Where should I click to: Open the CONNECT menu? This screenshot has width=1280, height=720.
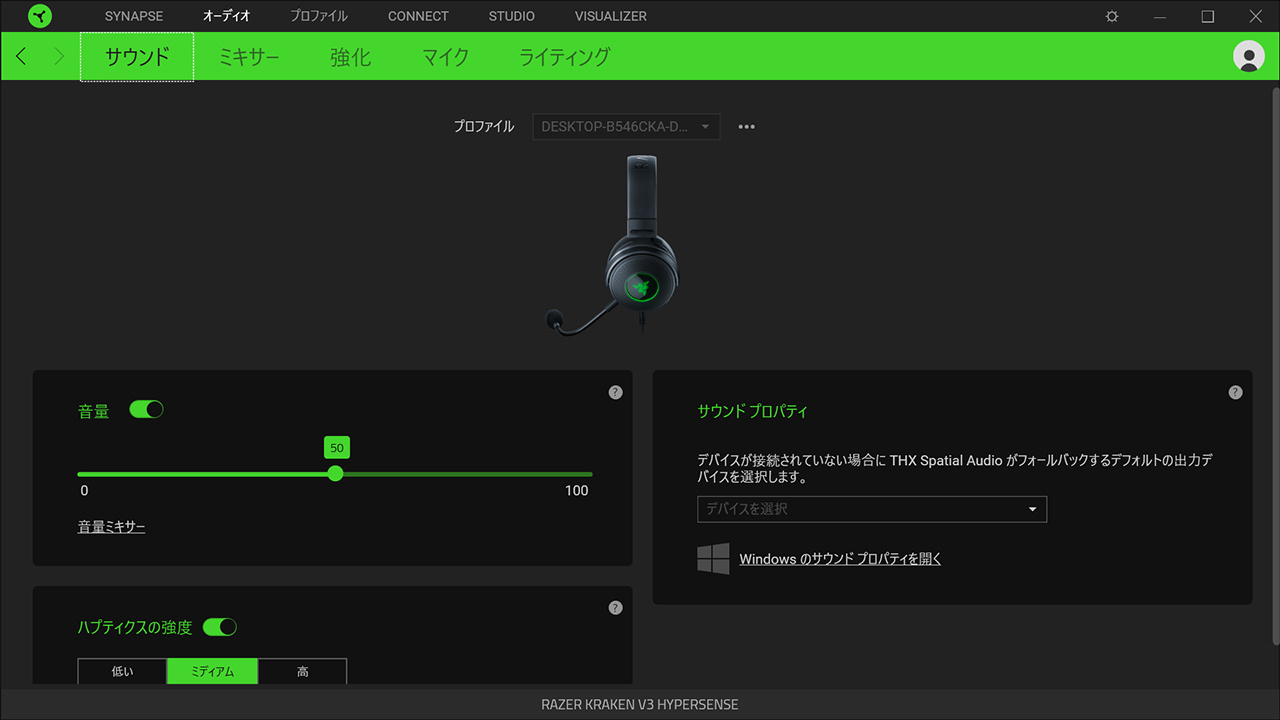[x=418, y=16]
